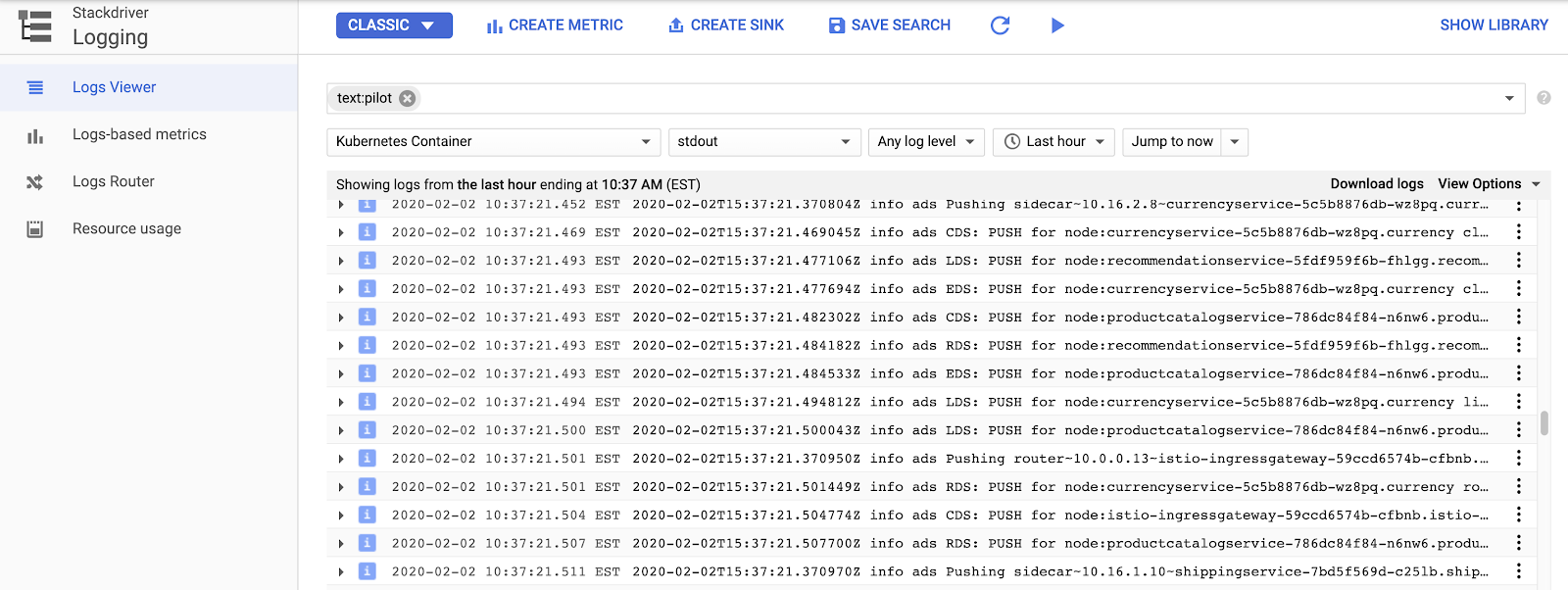Click the Create Sink button

[x=726, y=25]
